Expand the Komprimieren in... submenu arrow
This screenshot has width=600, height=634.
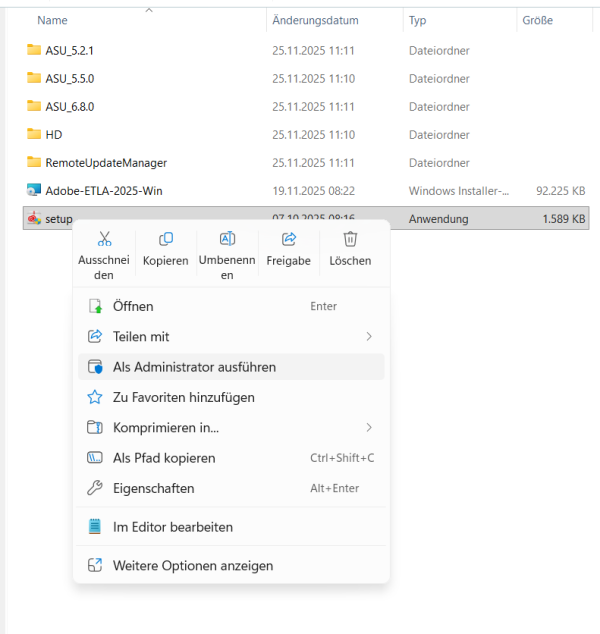(x=369, y=428)
